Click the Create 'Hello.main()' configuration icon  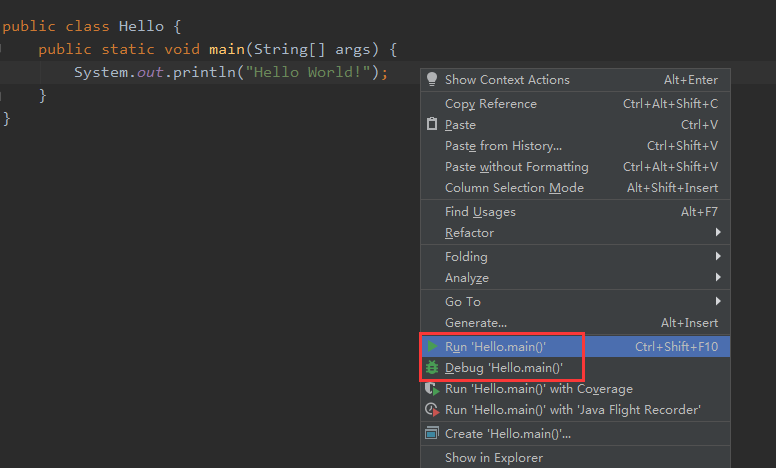(x=432, y=433)
